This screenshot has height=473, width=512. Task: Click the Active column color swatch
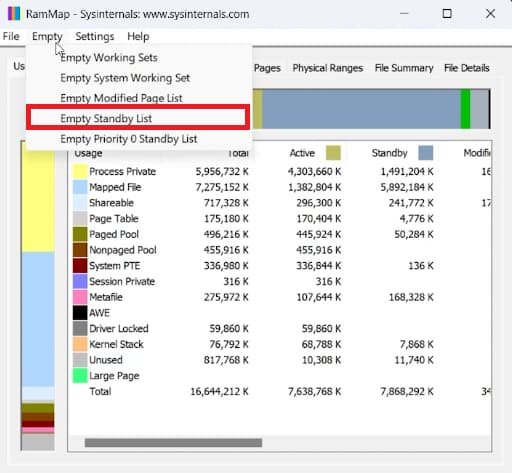[x=333, y=153]
